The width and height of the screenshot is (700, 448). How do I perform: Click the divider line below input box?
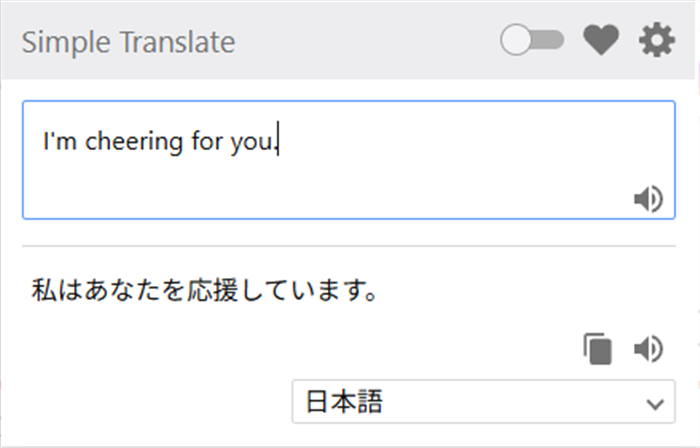(x=348, y=246)
